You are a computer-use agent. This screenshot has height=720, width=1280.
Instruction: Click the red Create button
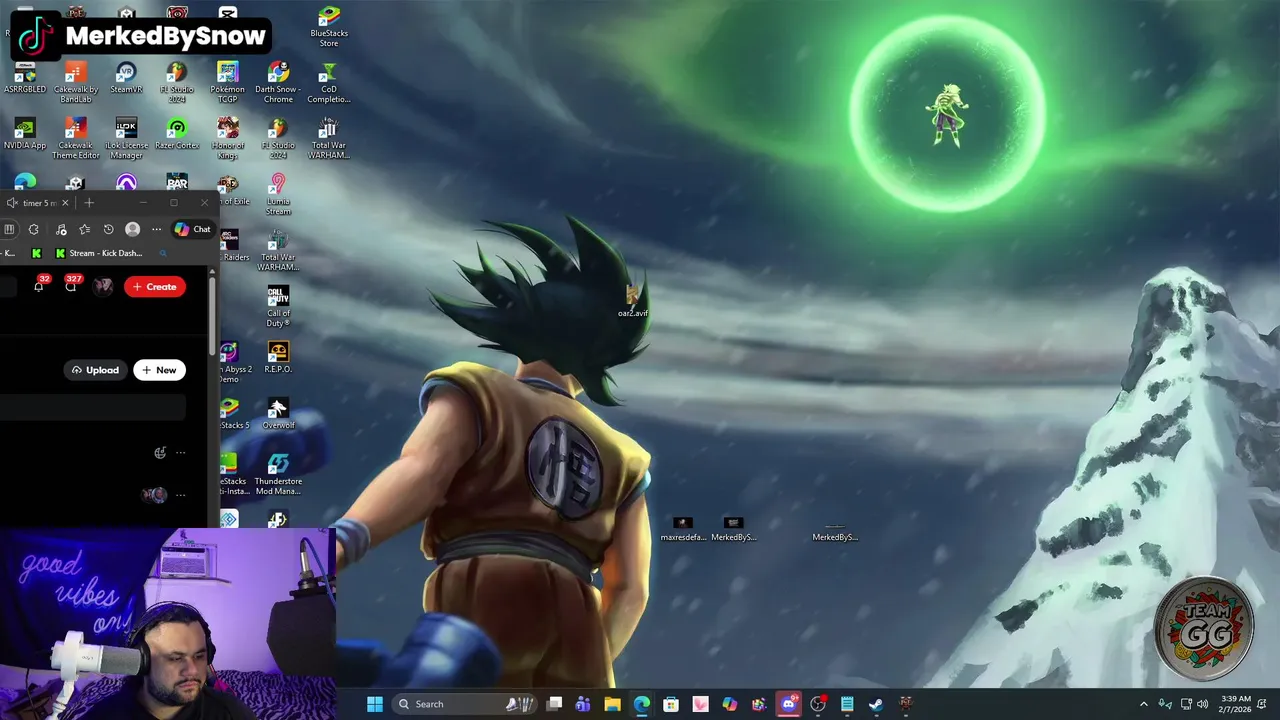tap(155, 287)
